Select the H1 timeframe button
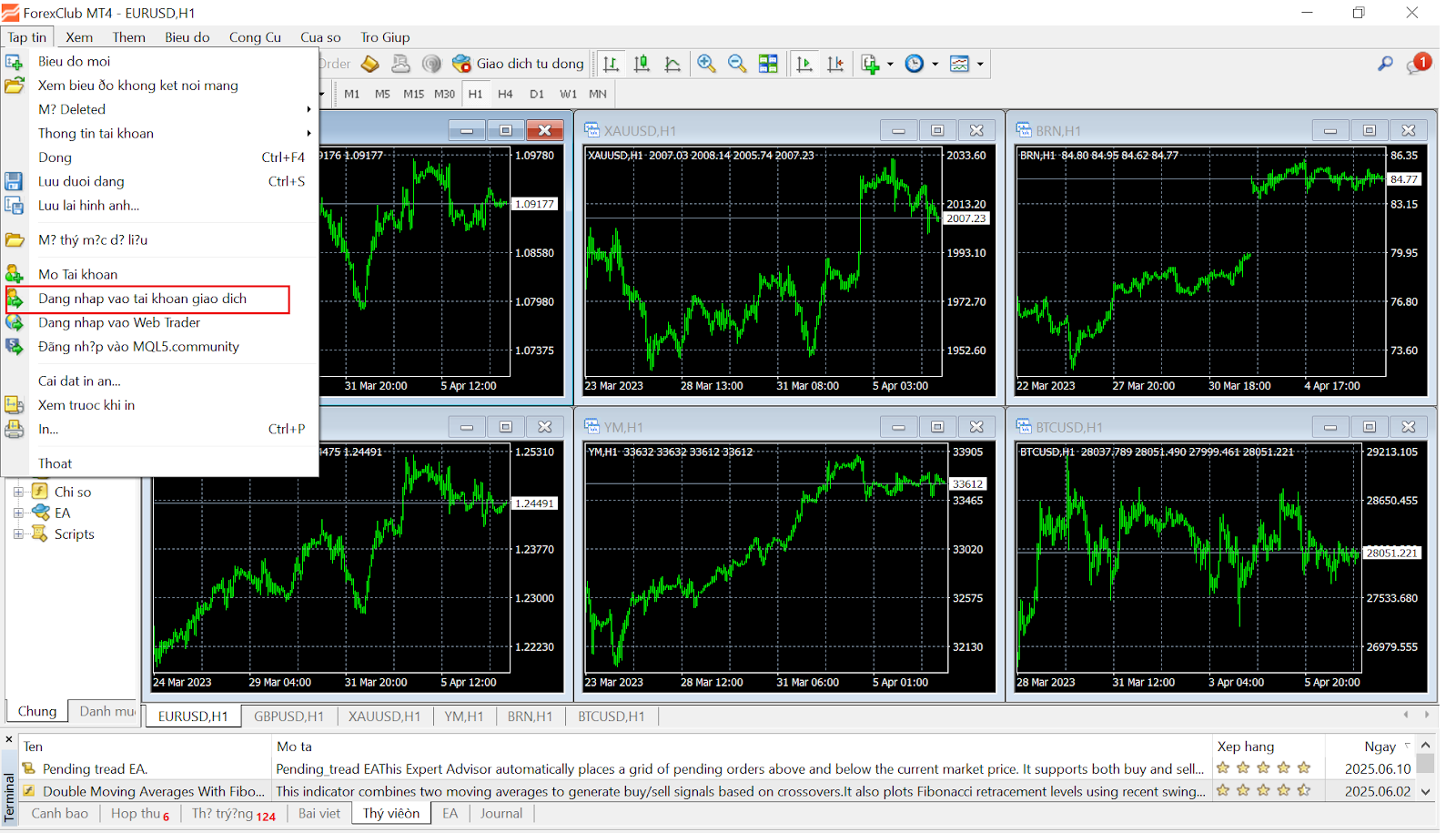The image size is (1456, 833). pos(475,94)
